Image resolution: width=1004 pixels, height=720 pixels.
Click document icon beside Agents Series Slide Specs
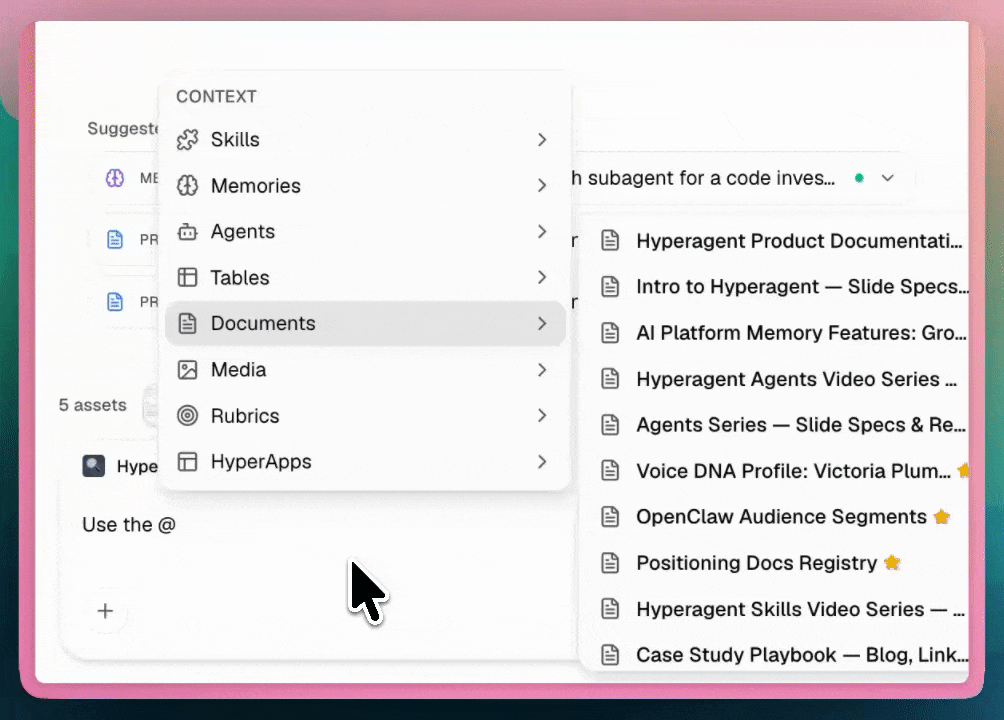(610, 425)
